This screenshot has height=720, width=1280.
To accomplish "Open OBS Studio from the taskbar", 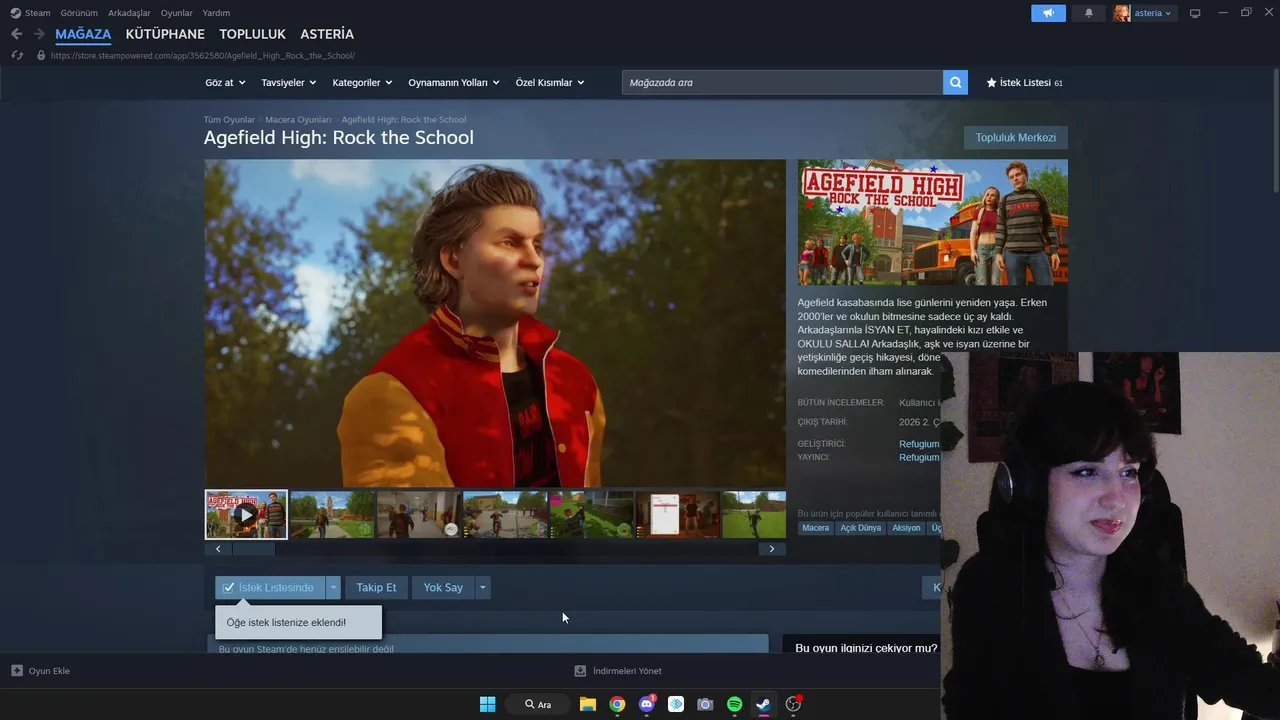I will click(x=793, y=704).
